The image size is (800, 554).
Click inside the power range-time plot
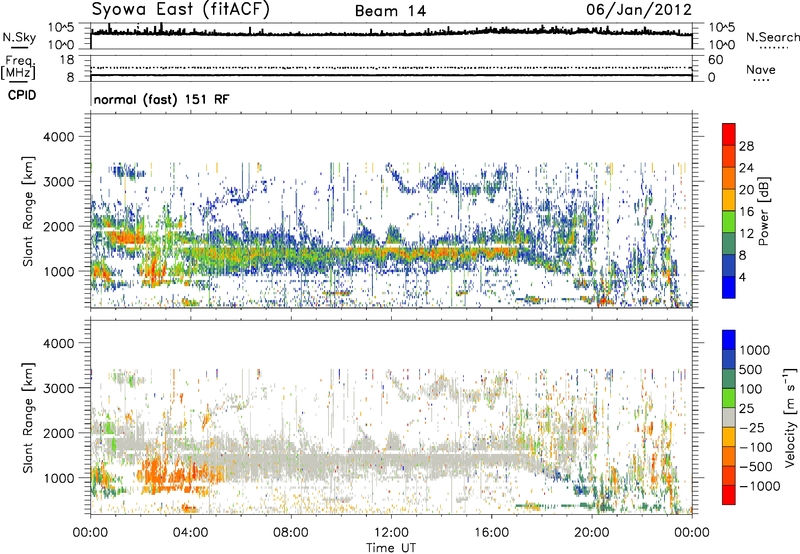click(x=391, y=211)
